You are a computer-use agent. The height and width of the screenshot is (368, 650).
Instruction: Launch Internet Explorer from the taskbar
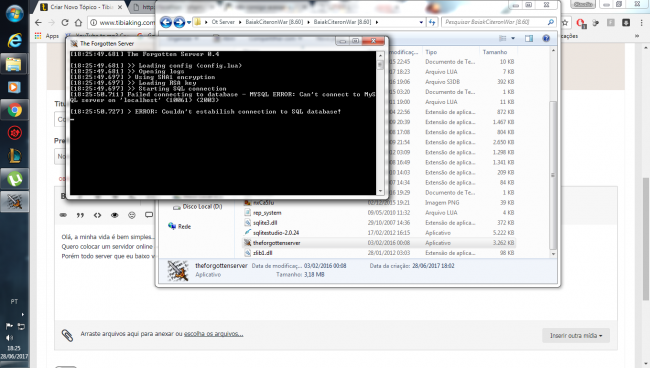point(15,40)
